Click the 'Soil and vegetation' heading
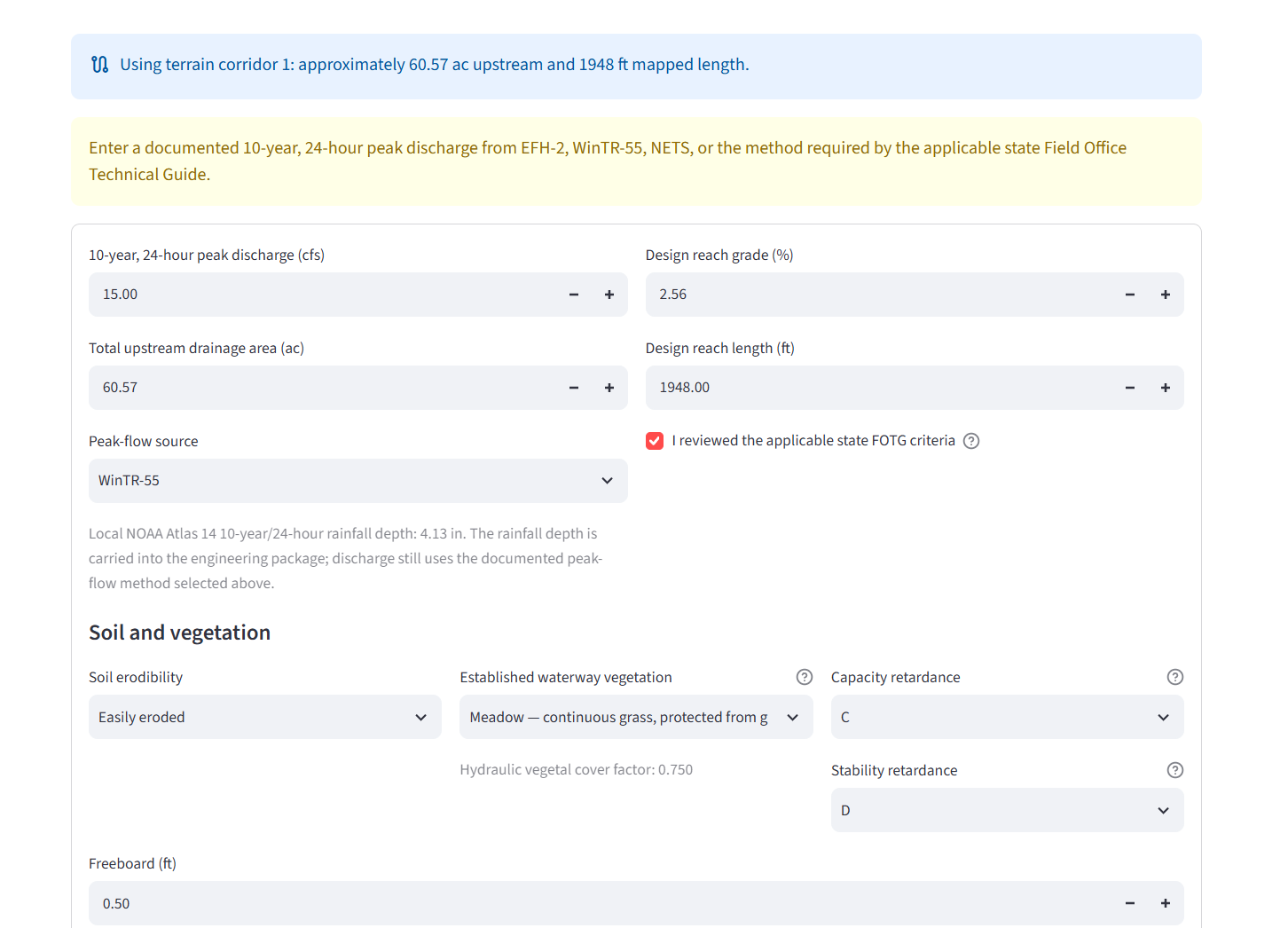 180,633
